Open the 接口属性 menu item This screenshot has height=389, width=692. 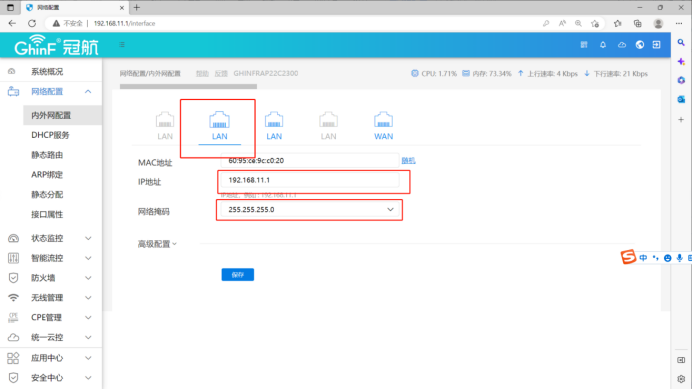click(47, 215)
